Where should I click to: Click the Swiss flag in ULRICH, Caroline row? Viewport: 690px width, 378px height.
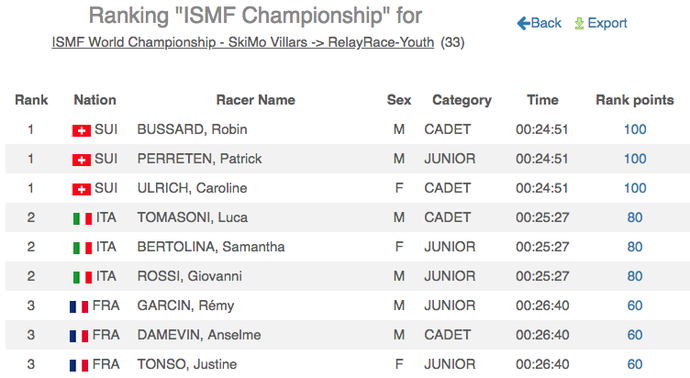[x=81, y=189]
